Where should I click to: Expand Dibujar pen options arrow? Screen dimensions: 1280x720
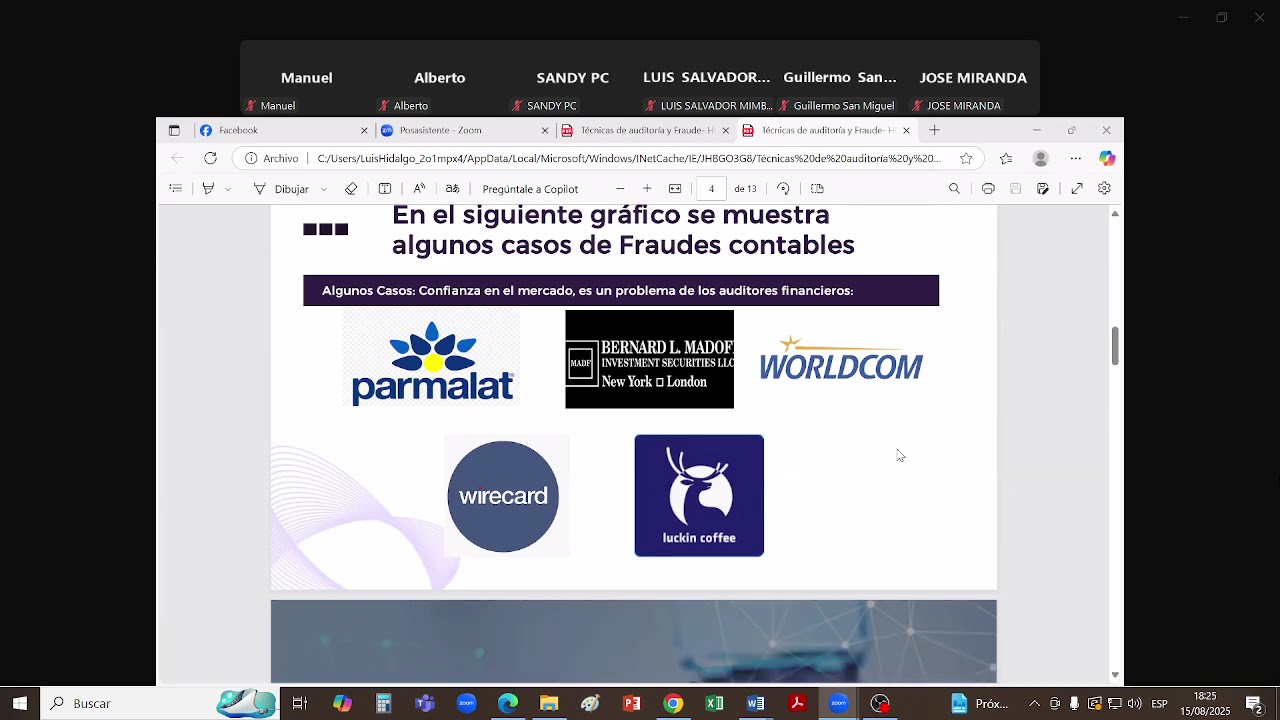coord(322,189)
